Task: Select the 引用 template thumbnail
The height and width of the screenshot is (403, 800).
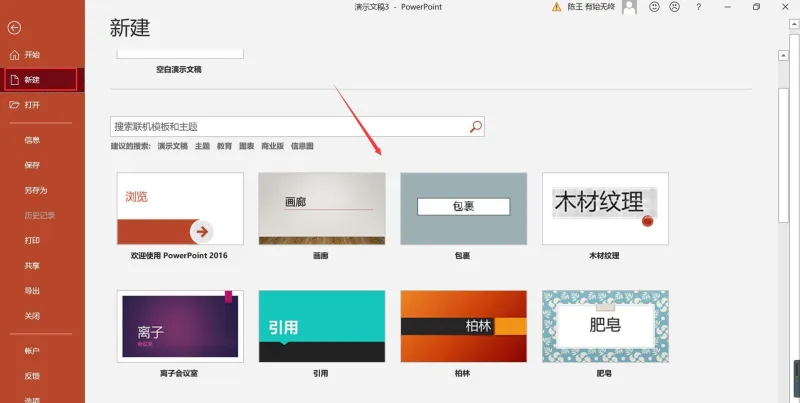Action: point(322,326)
